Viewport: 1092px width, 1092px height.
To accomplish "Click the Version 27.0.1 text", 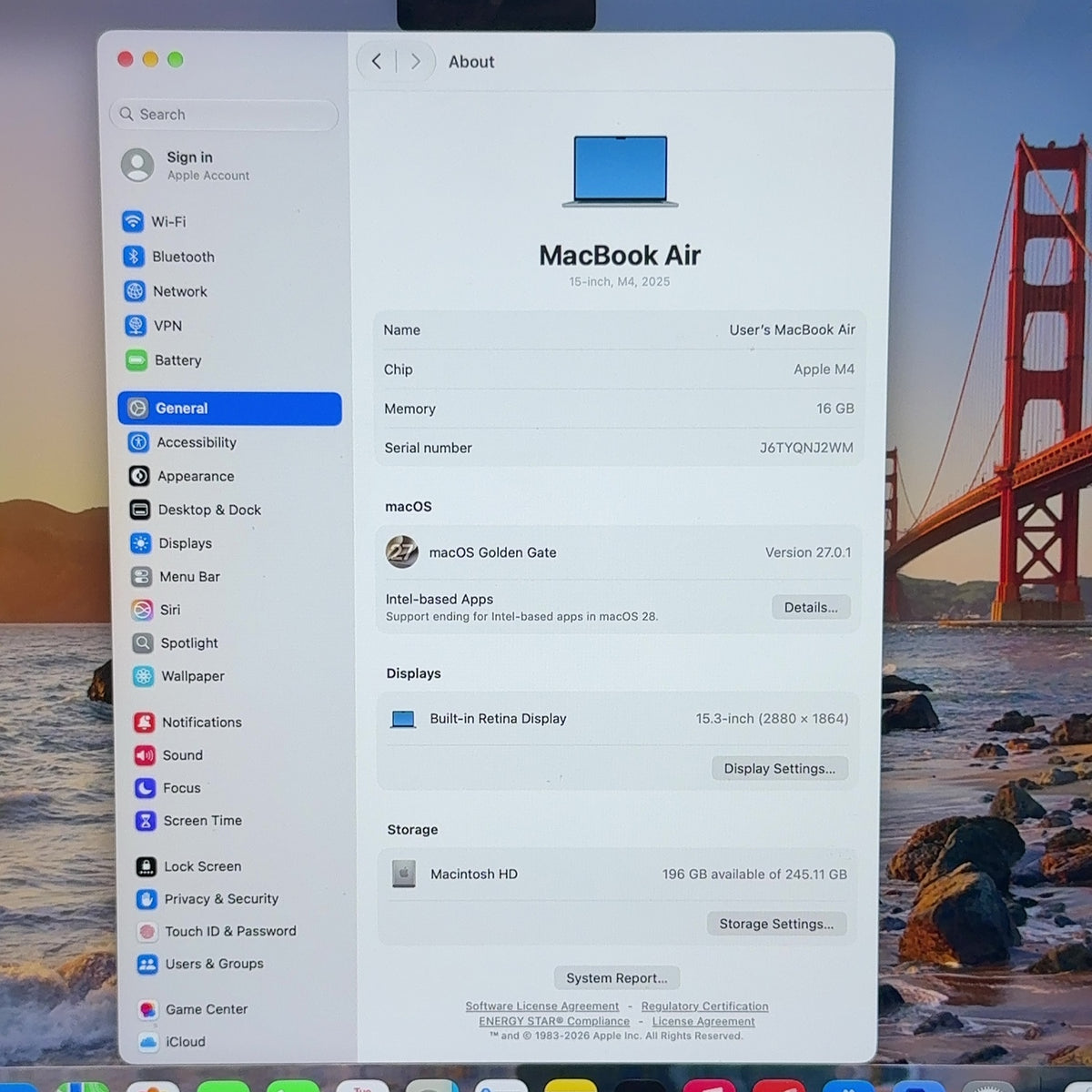I will (x=808, y=552).
